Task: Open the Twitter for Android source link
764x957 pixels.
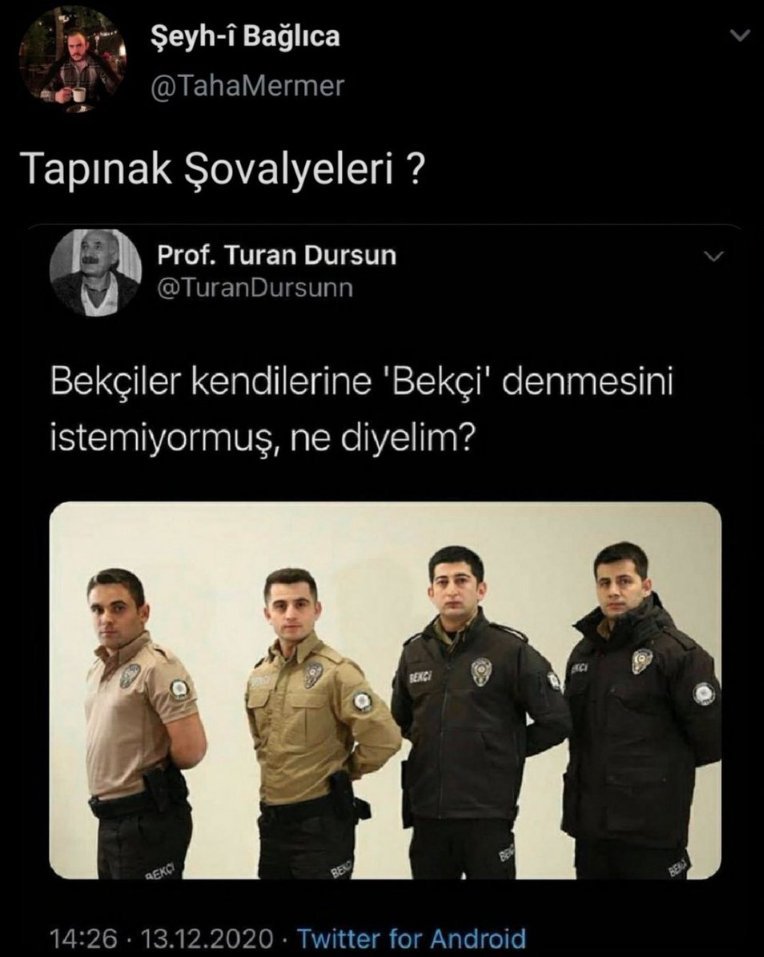Action: tap(411, 937)
